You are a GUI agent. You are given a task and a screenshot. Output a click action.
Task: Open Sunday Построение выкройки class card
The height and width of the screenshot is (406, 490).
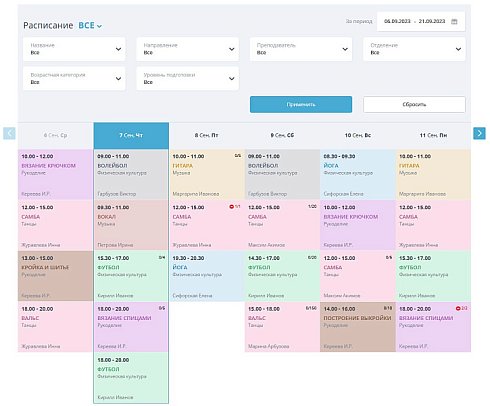(358, 327)
